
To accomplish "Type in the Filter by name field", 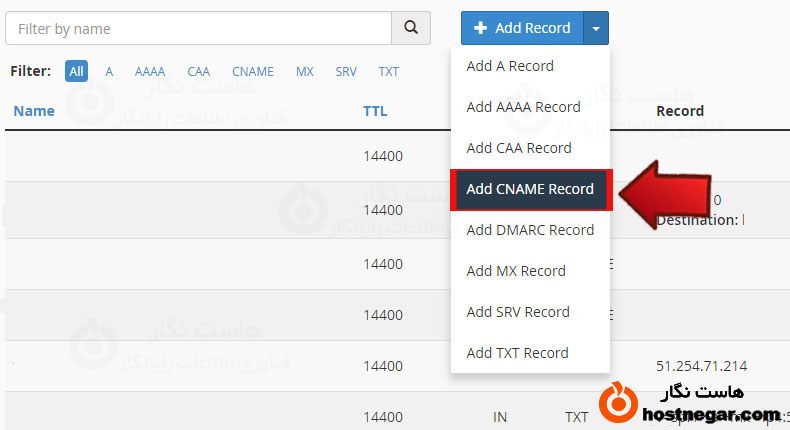I will coord(197,29).
